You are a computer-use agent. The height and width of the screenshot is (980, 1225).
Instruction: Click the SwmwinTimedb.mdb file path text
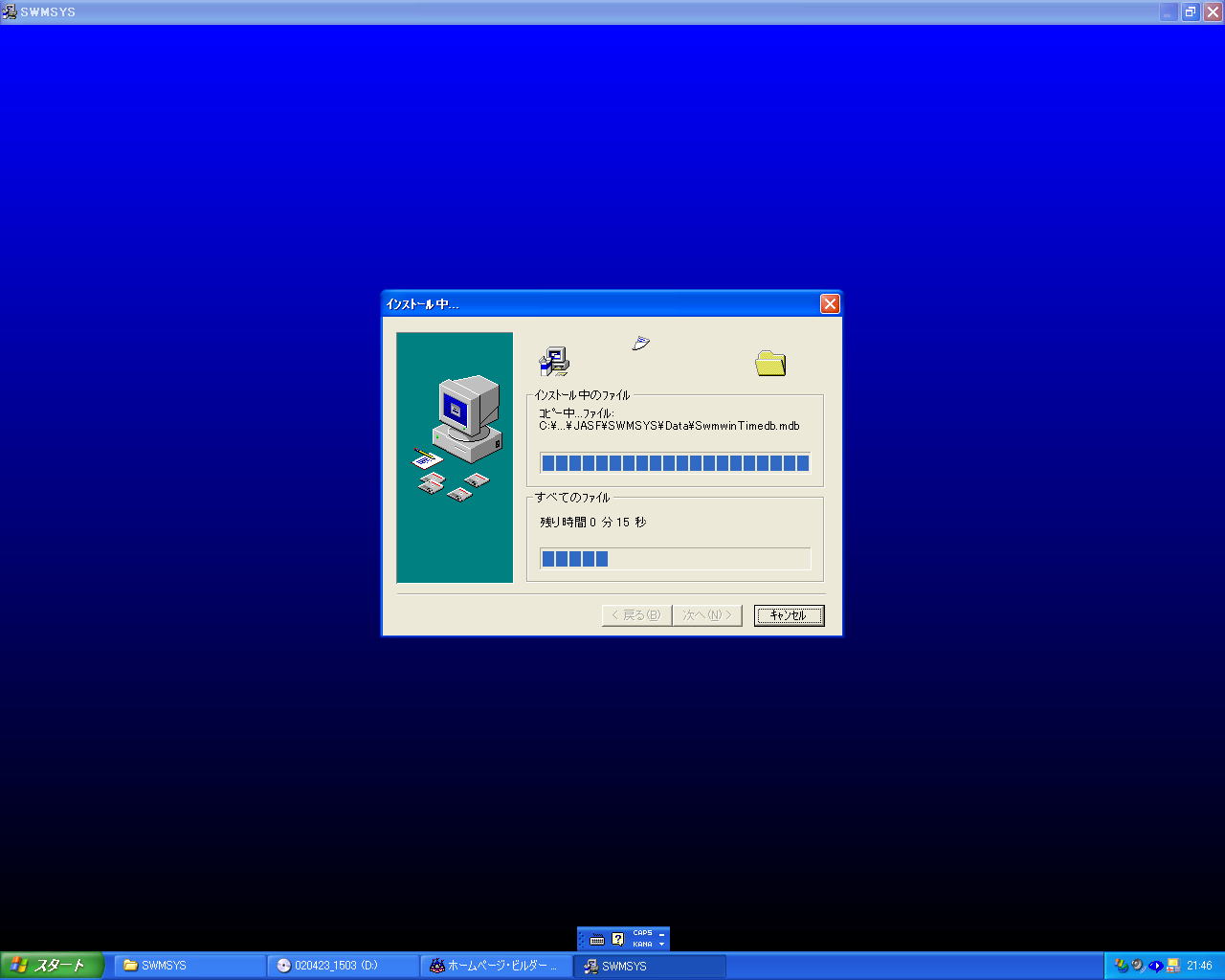pos(669,426)
